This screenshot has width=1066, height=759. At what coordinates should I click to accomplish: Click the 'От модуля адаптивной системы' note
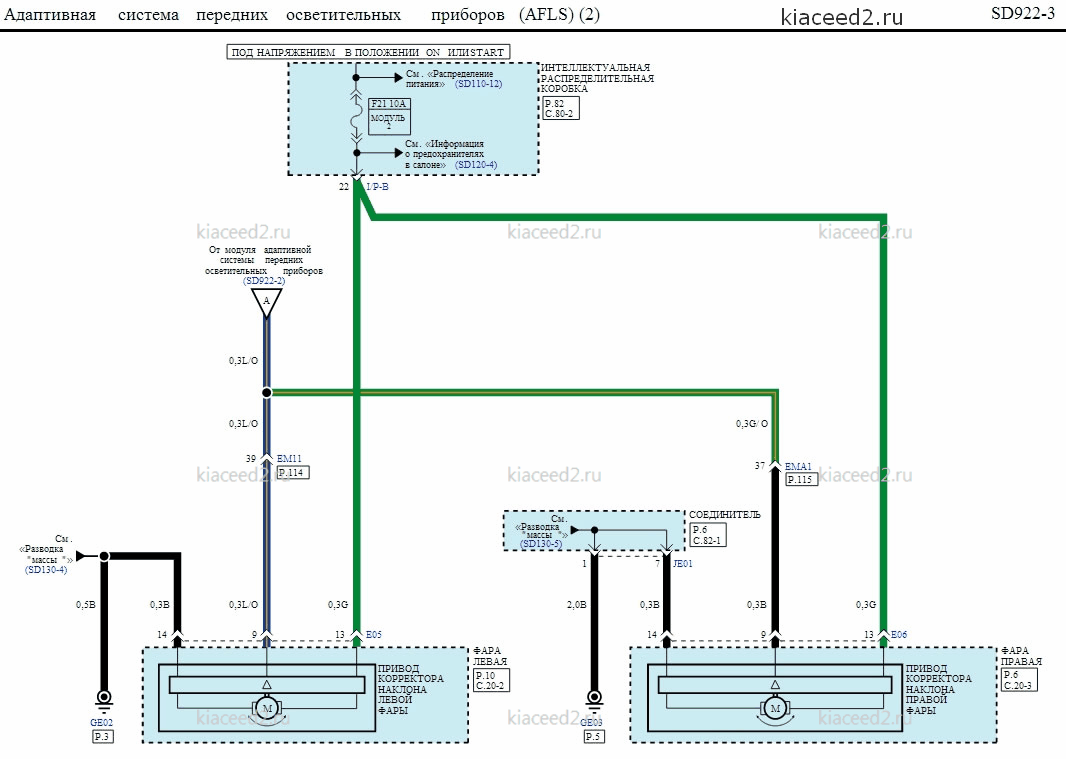[x=264, y=260]
